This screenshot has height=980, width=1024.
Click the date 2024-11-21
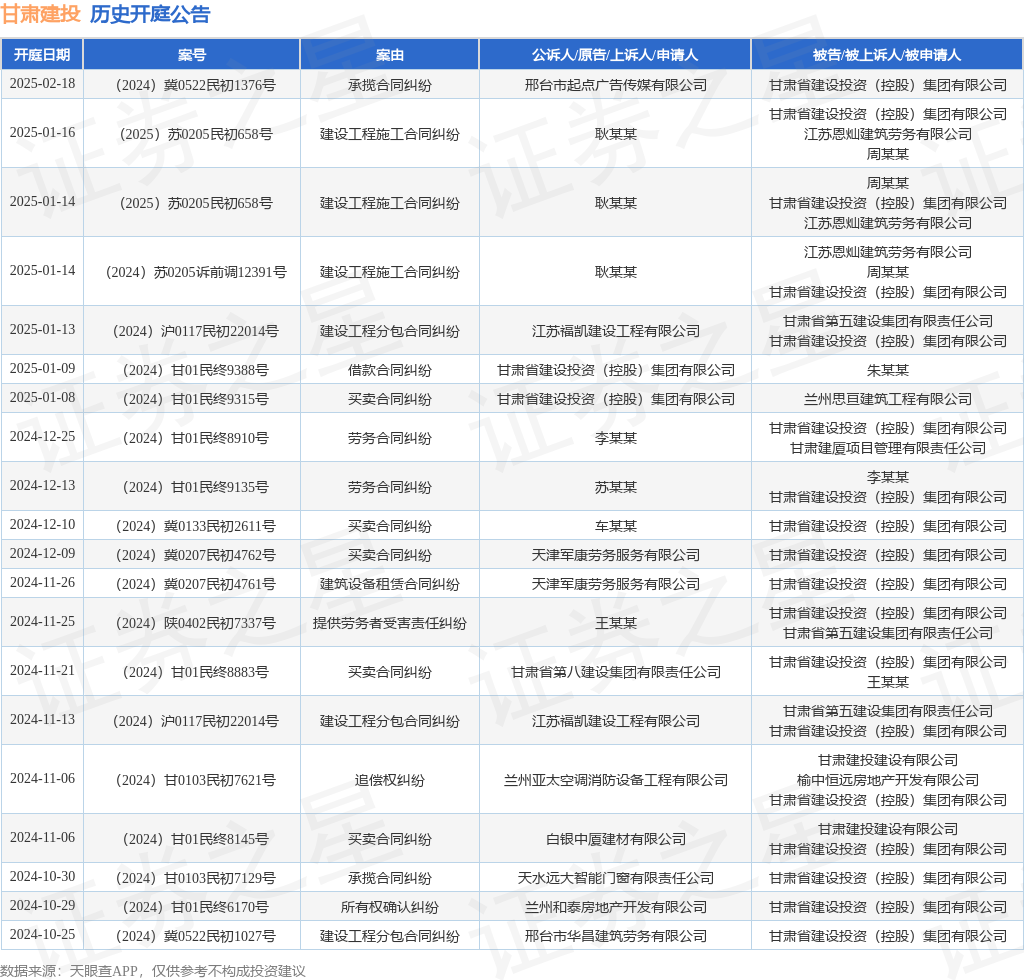[42, 671]
